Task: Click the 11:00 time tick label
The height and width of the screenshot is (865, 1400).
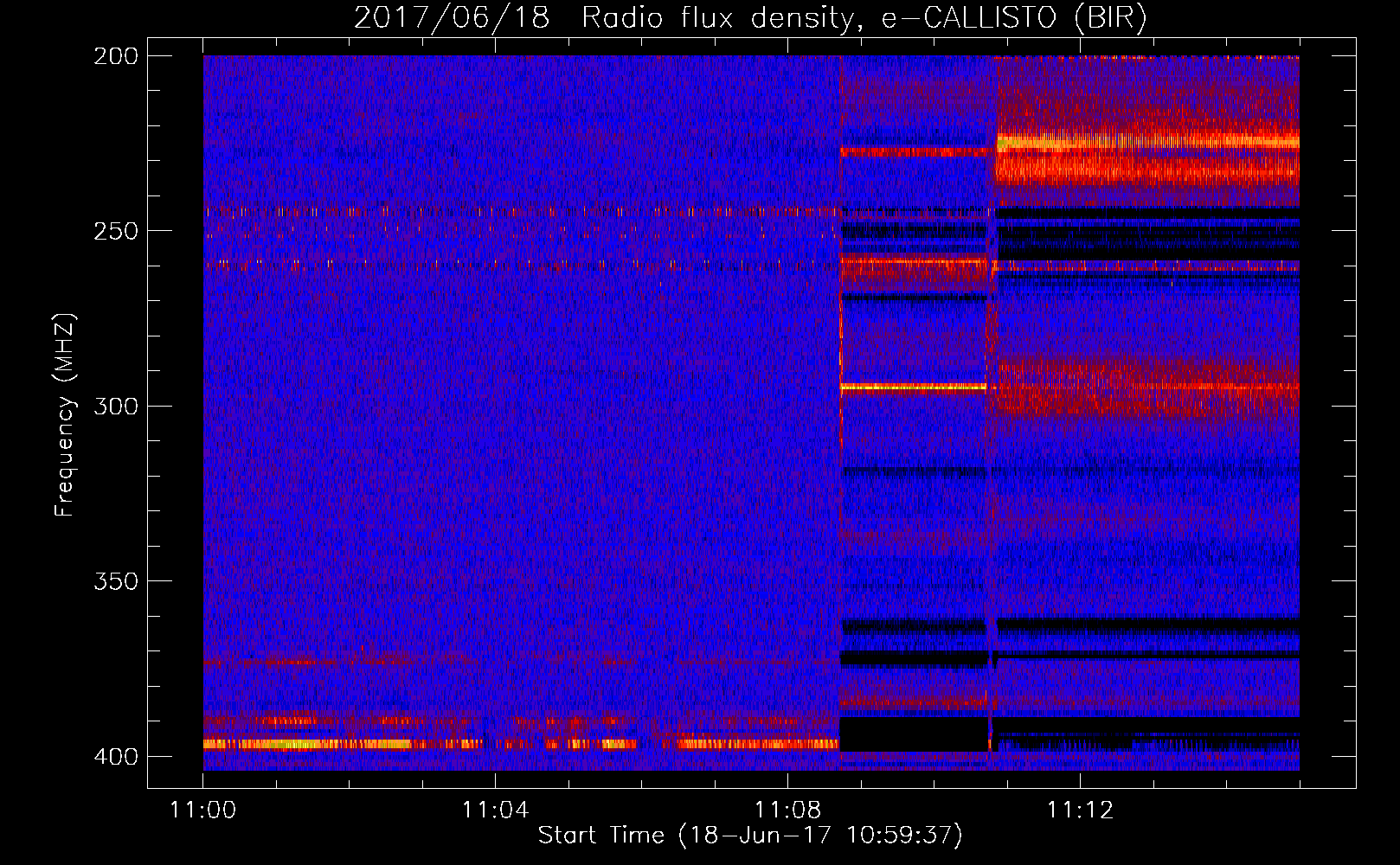Action: coord(203,810)
